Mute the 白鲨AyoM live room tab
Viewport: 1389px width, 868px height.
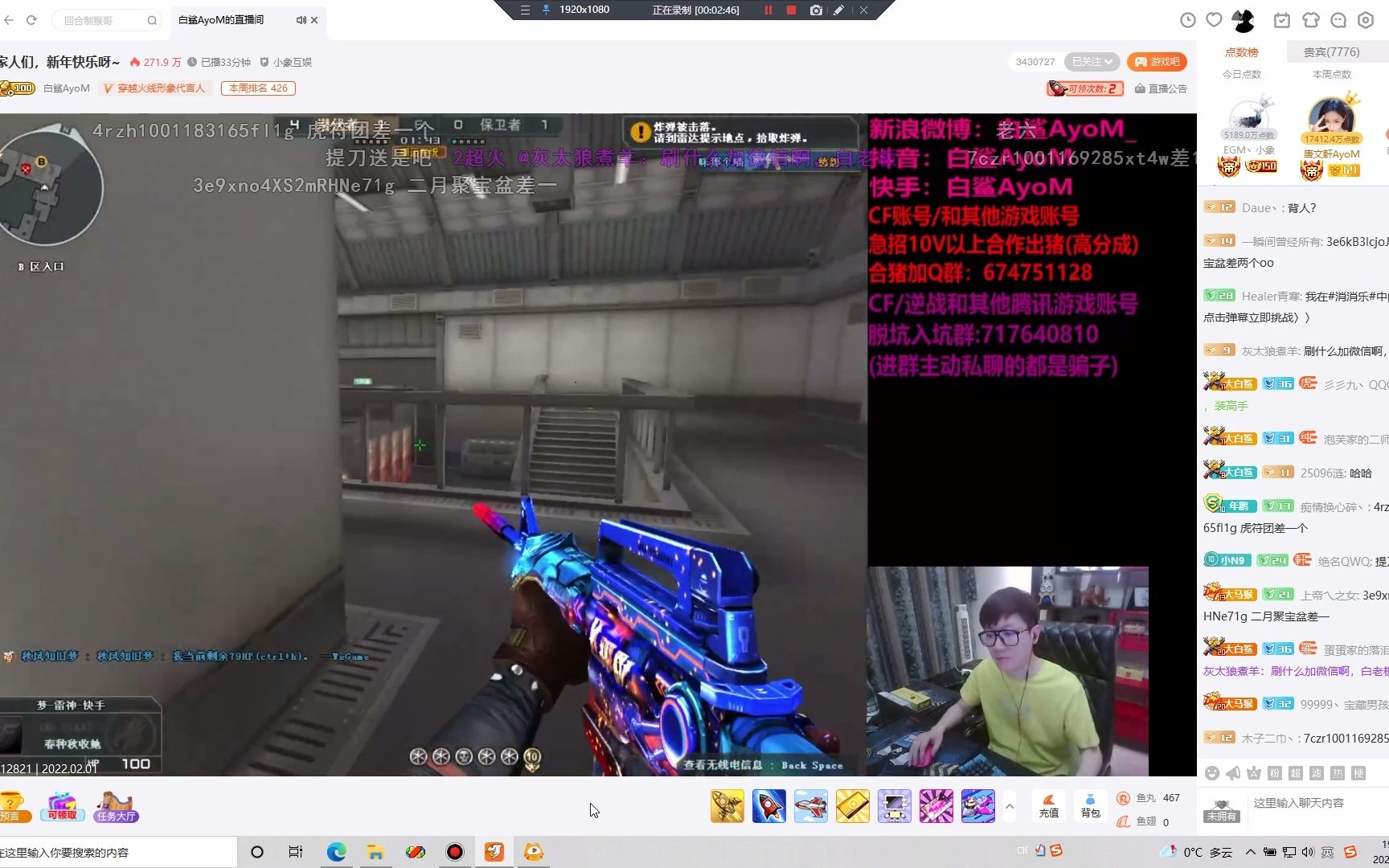[x=301, y=20]
